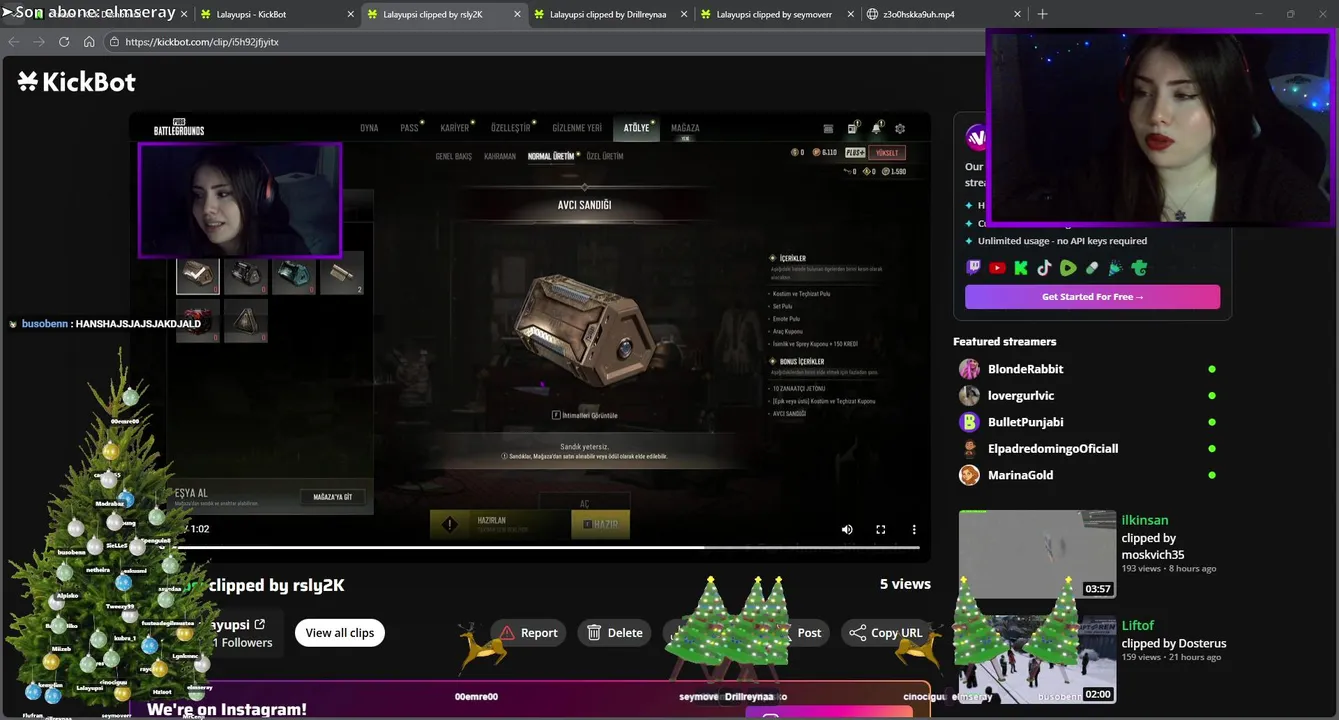The image size is (1339, 720).
Task: Close the 'clipped by rsly2K' tab
Action: click(x=517, y=15)
